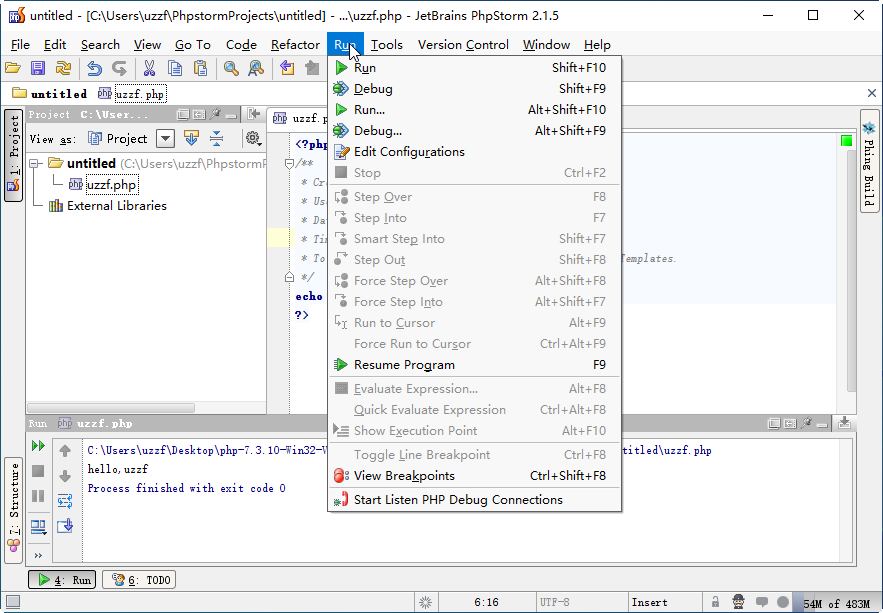
Task: Click the 4: Run tool window button
Action: (x=62, y=580)
